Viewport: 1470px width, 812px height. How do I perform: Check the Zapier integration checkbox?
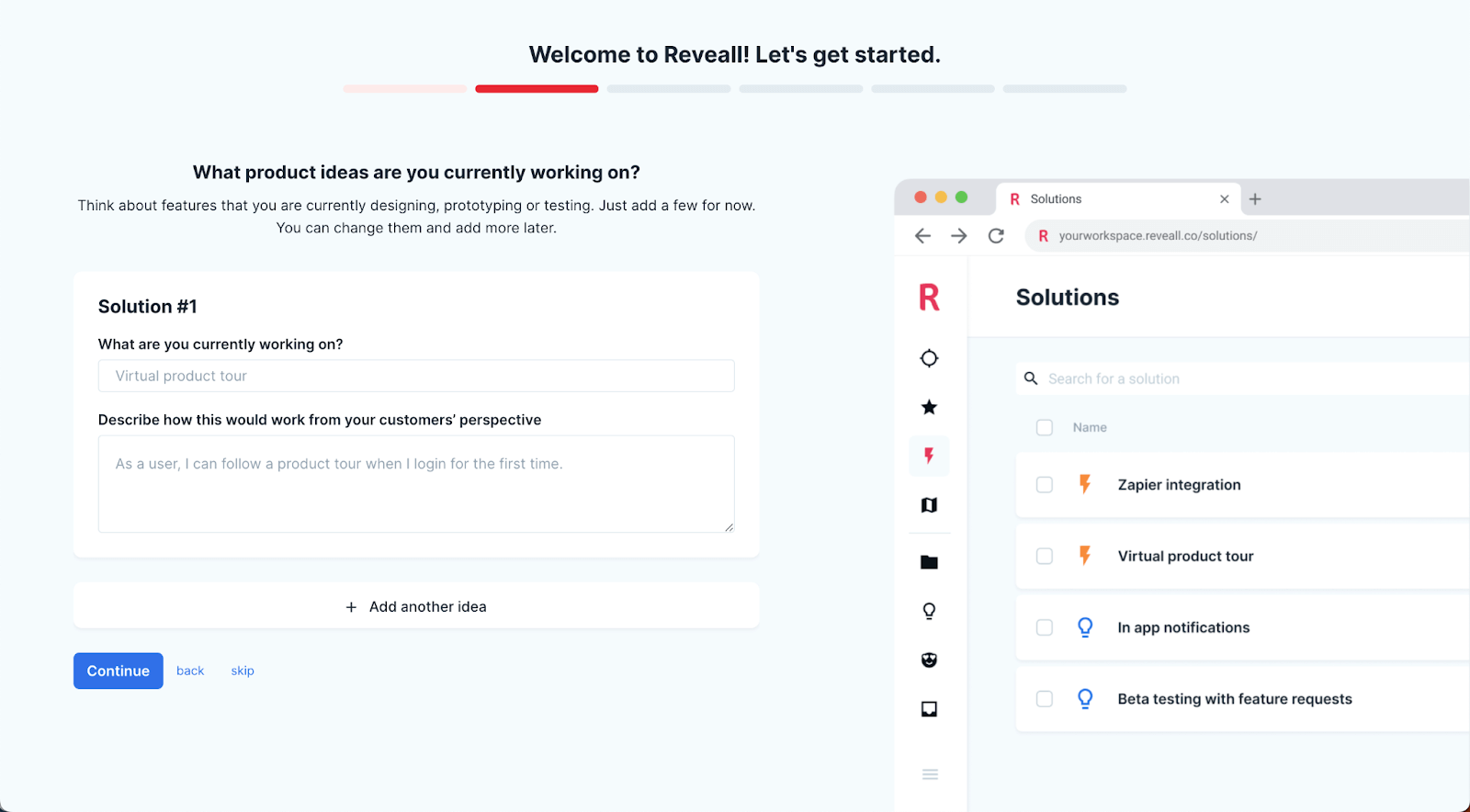coord(1045,485)
